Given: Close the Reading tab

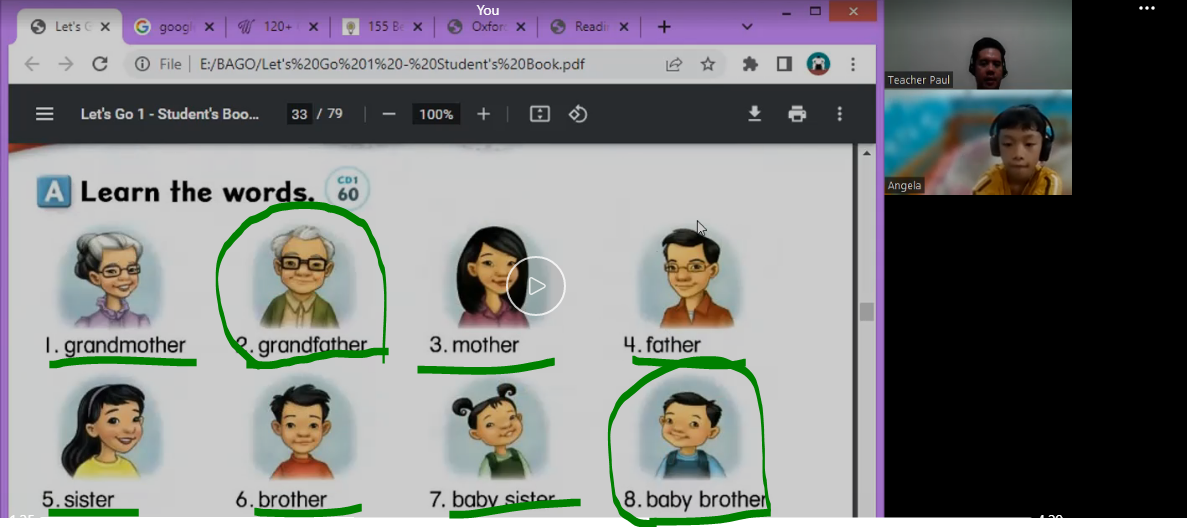Looking at the screenshot, I should [x=625, y=27].
